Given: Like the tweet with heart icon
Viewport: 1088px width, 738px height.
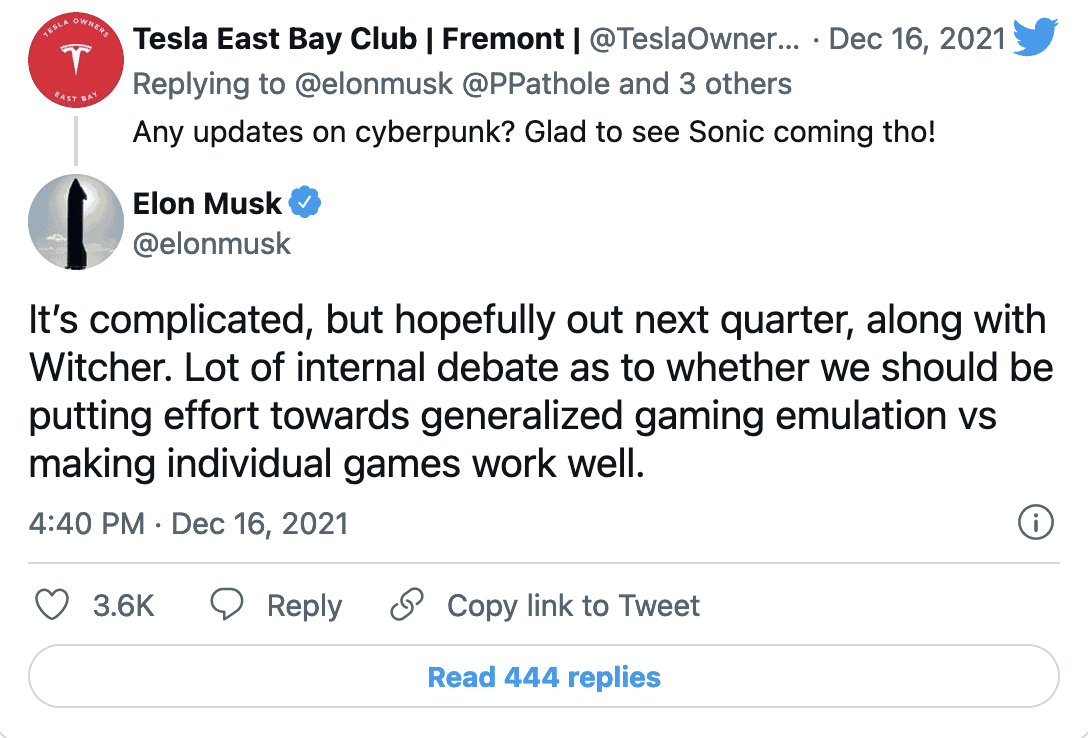Looking at the screenshot, I should [52, 605].
